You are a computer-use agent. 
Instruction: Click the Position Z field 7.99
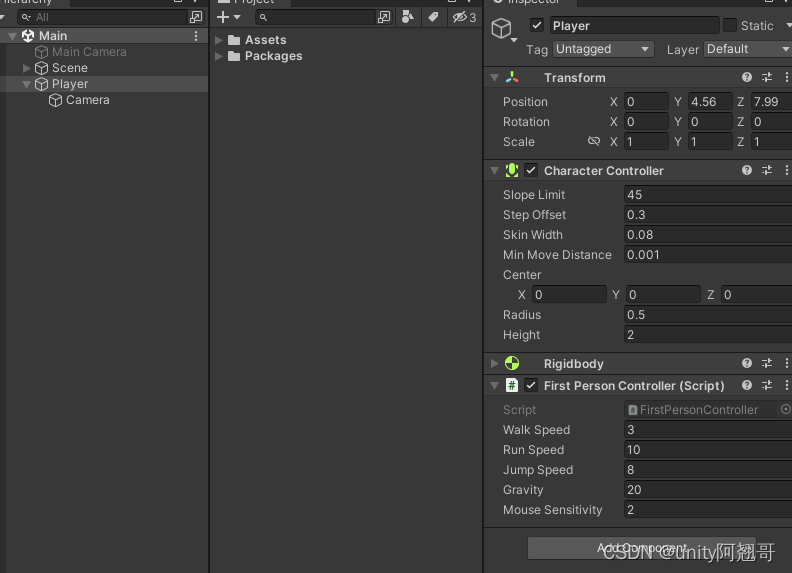tap(771, 102)
